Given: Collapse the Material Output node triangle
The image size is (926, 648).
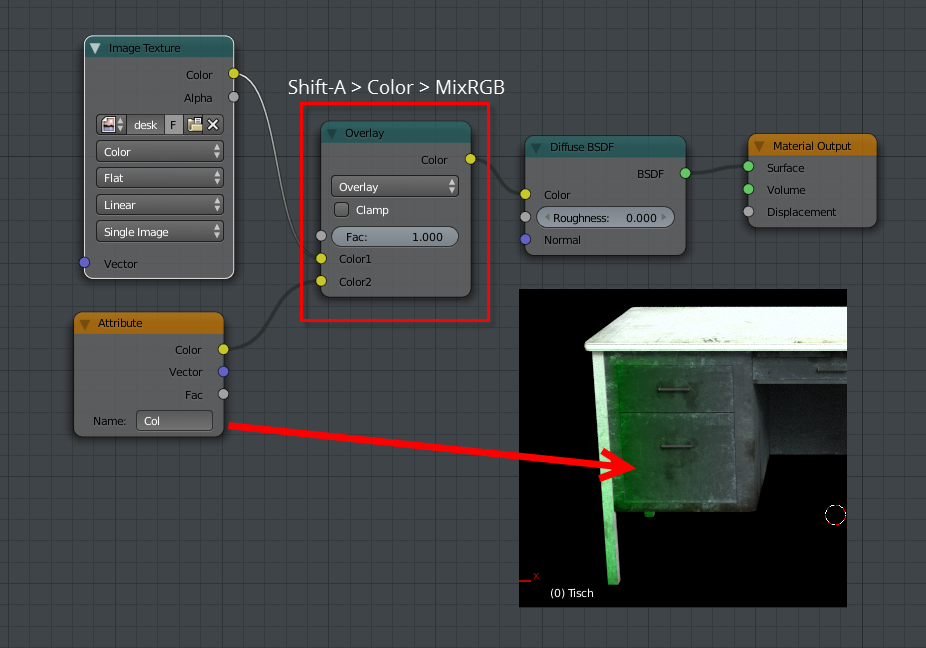Looking at the screenshot, I should (759, 146).
